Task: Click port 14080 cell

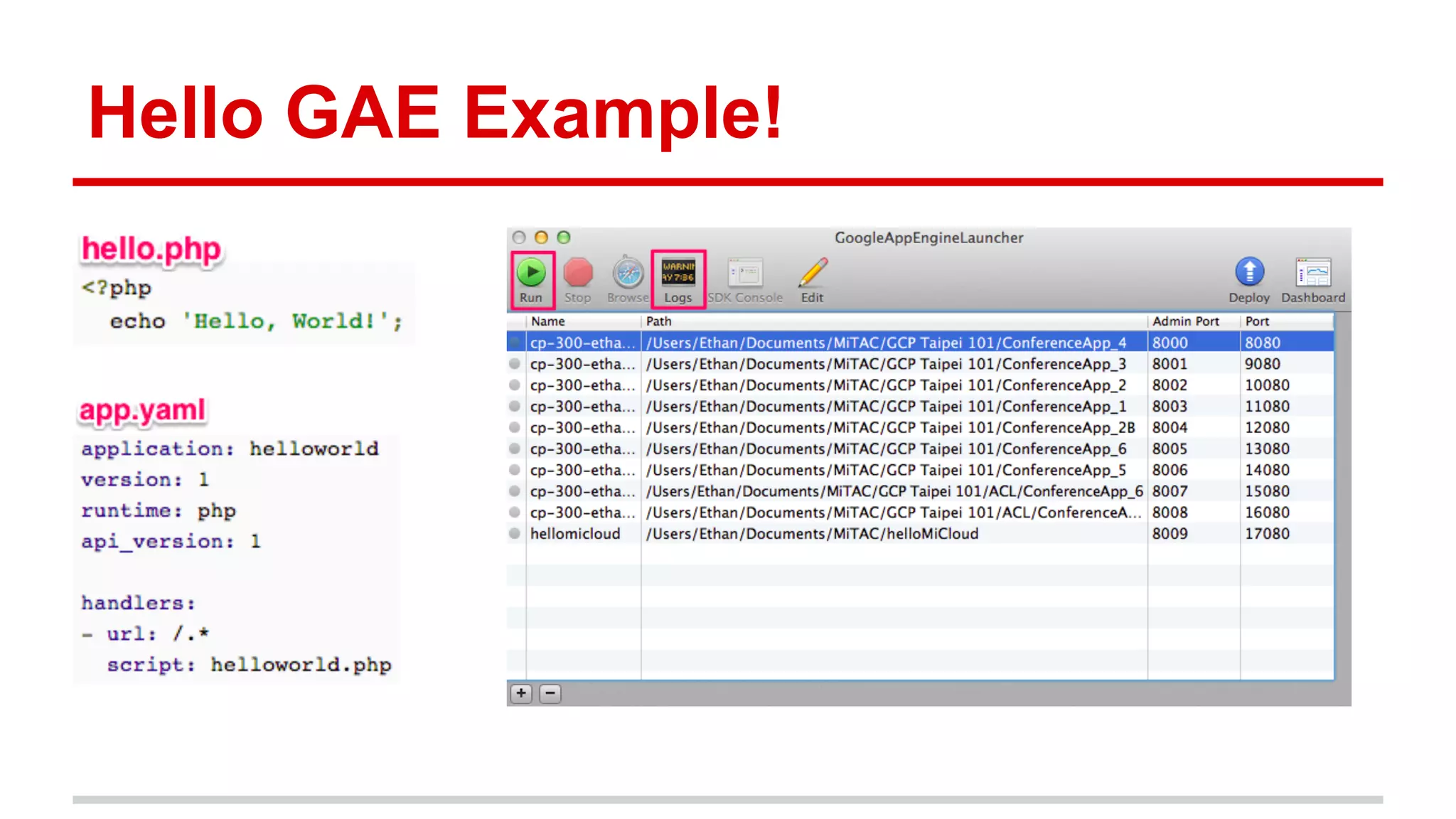Action: click(x=1267, y=470)
